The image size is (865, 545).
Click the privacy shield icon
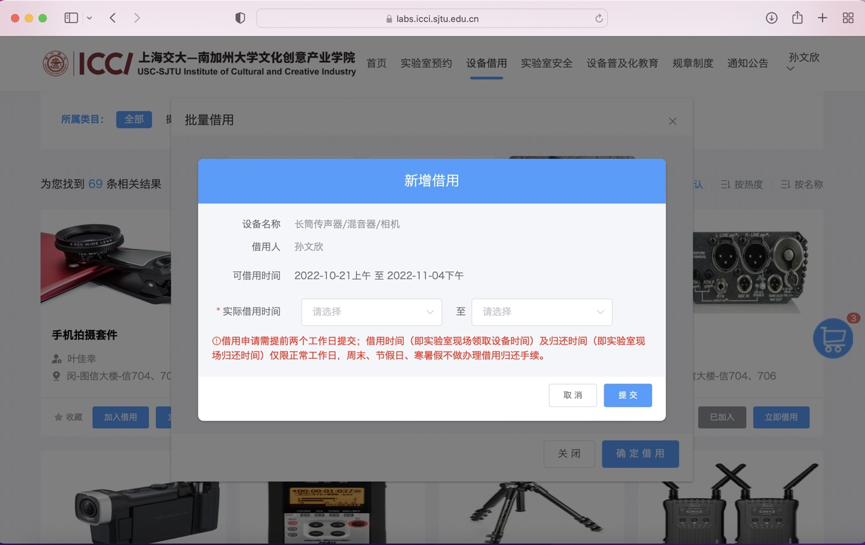coord(240,18)
